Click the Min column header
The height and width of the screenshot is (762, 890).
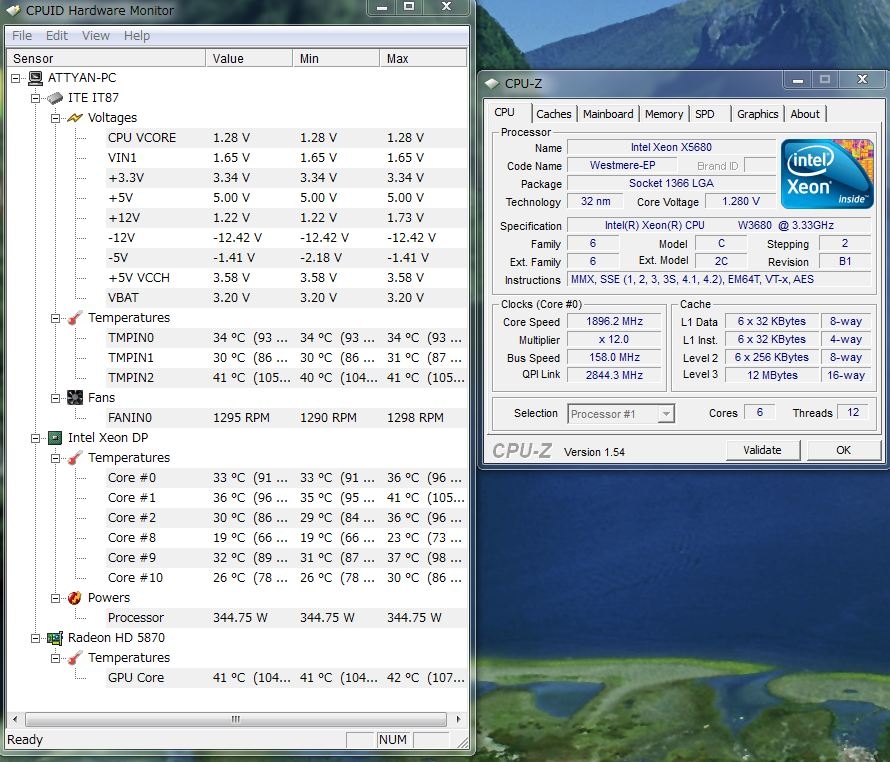336,58
